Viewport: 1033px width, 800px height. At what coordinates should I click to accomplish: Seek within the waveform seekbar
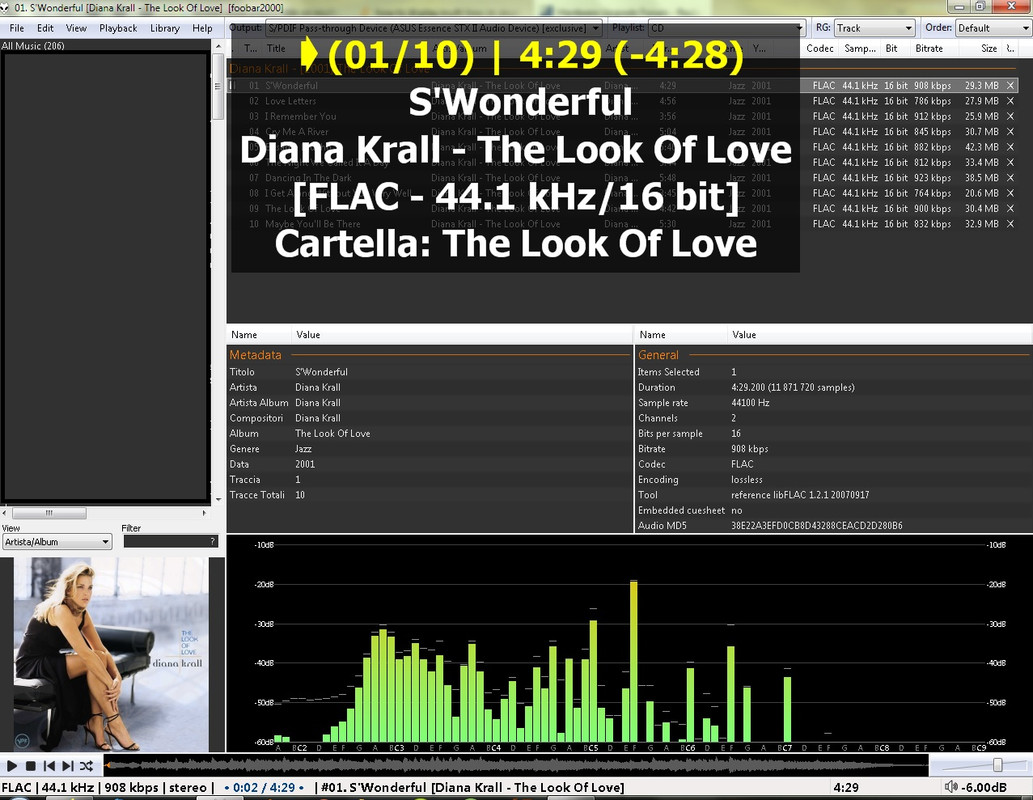[x=516, y=765]
